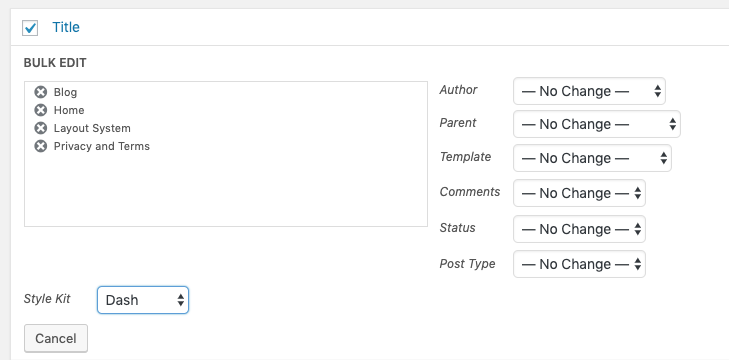Click the Privacy and Terms entry text

[102, 146]
